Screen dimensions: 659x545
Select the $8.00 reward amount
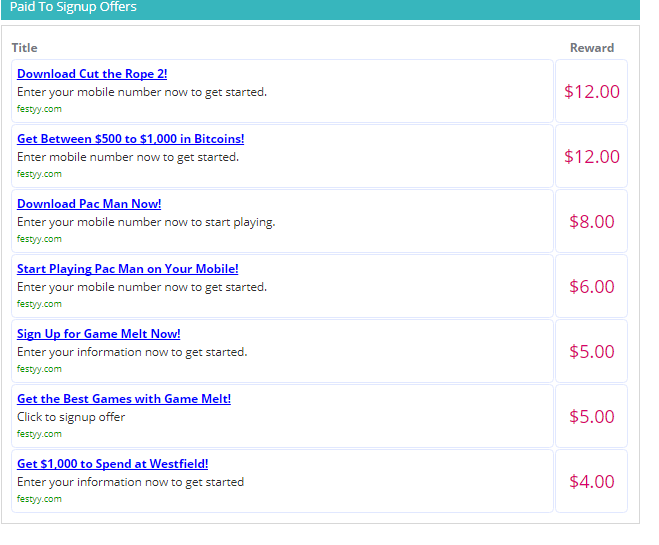(x=591, y=222)
